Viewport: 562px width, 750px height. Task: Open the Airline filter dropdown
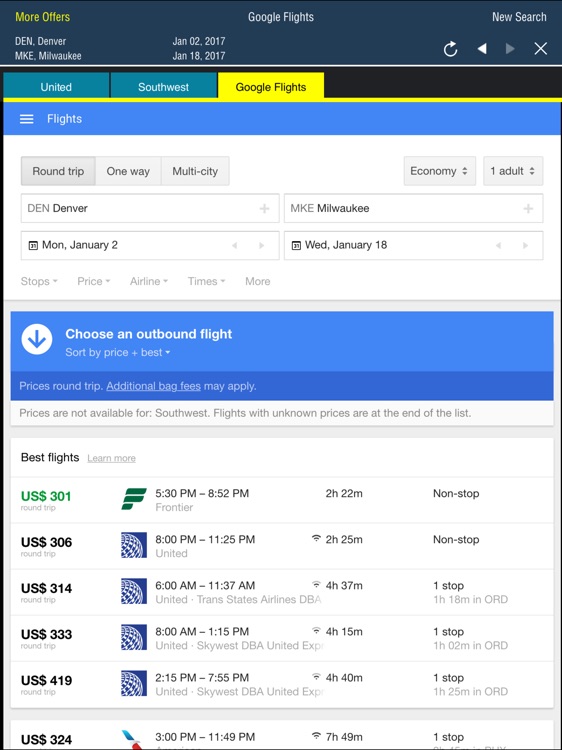(149, 281)
